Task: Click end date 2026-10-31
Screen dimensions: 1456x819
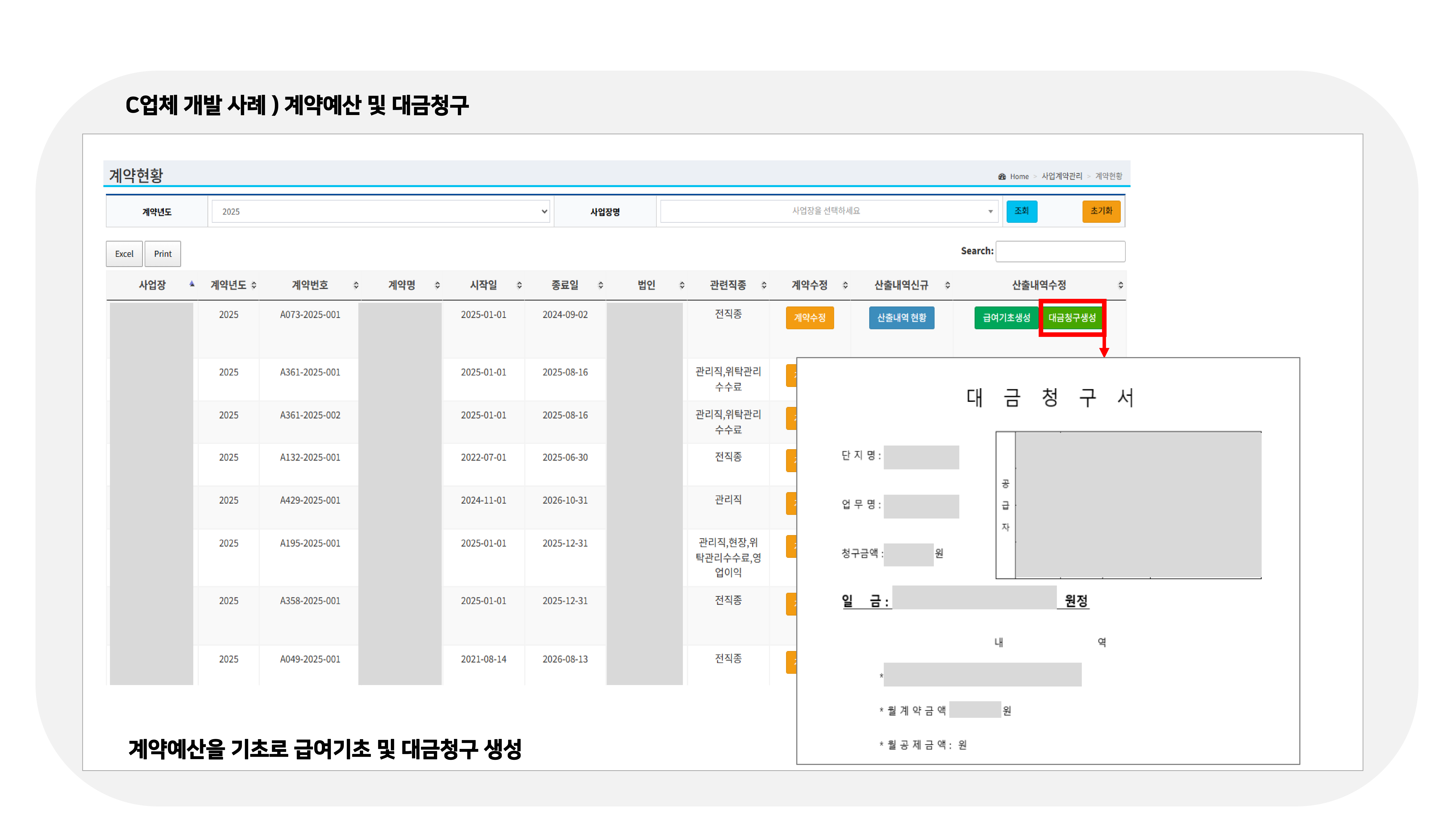Action: point(565,501)
